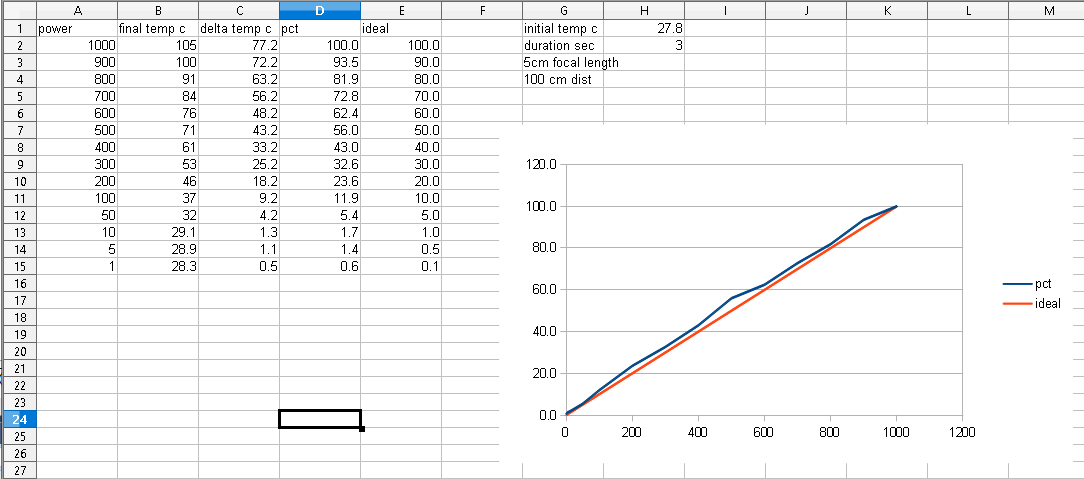Select delta temp cell 9.2
Viewport: 1084px width, 479px height.
click(x=239, y=198)
